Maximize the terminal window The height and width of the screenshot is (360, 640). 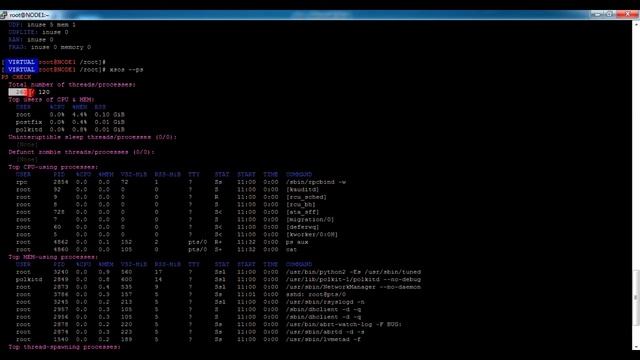[x=609, y=14]
